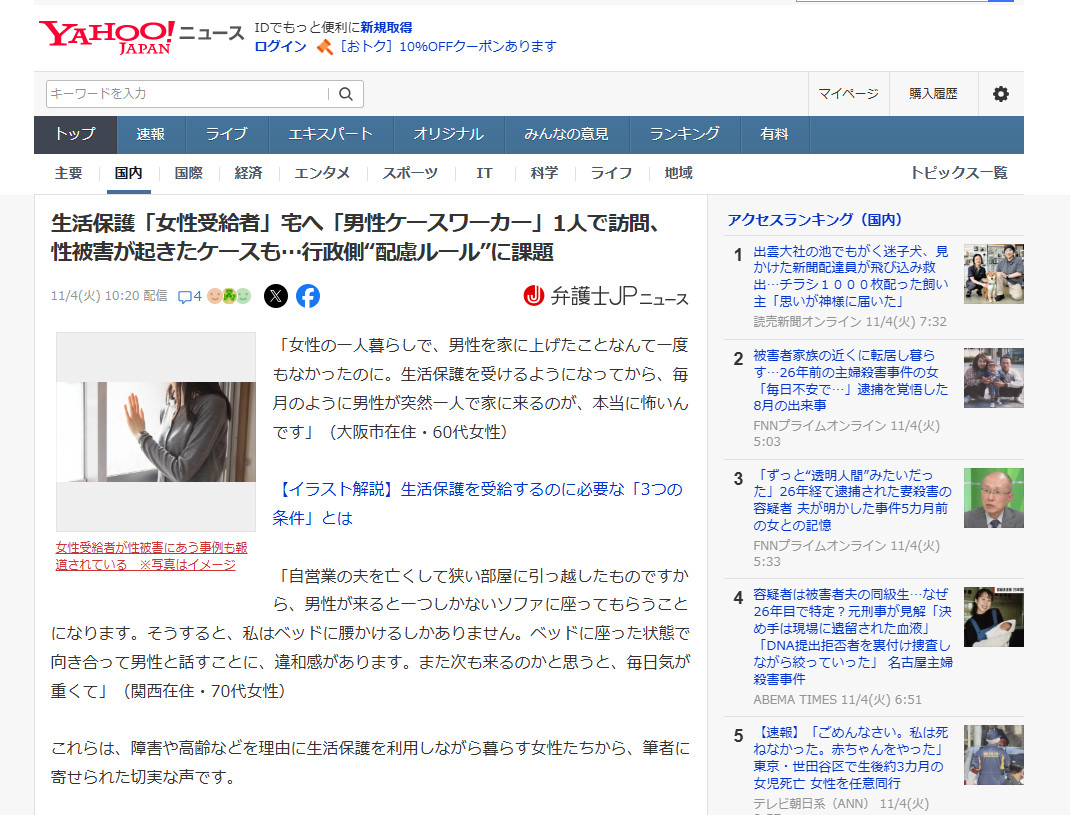Select the 速報 navigation tab
Image resolution: width=1070 pixels, height=815 pixels.
click(x=151, y=134)
